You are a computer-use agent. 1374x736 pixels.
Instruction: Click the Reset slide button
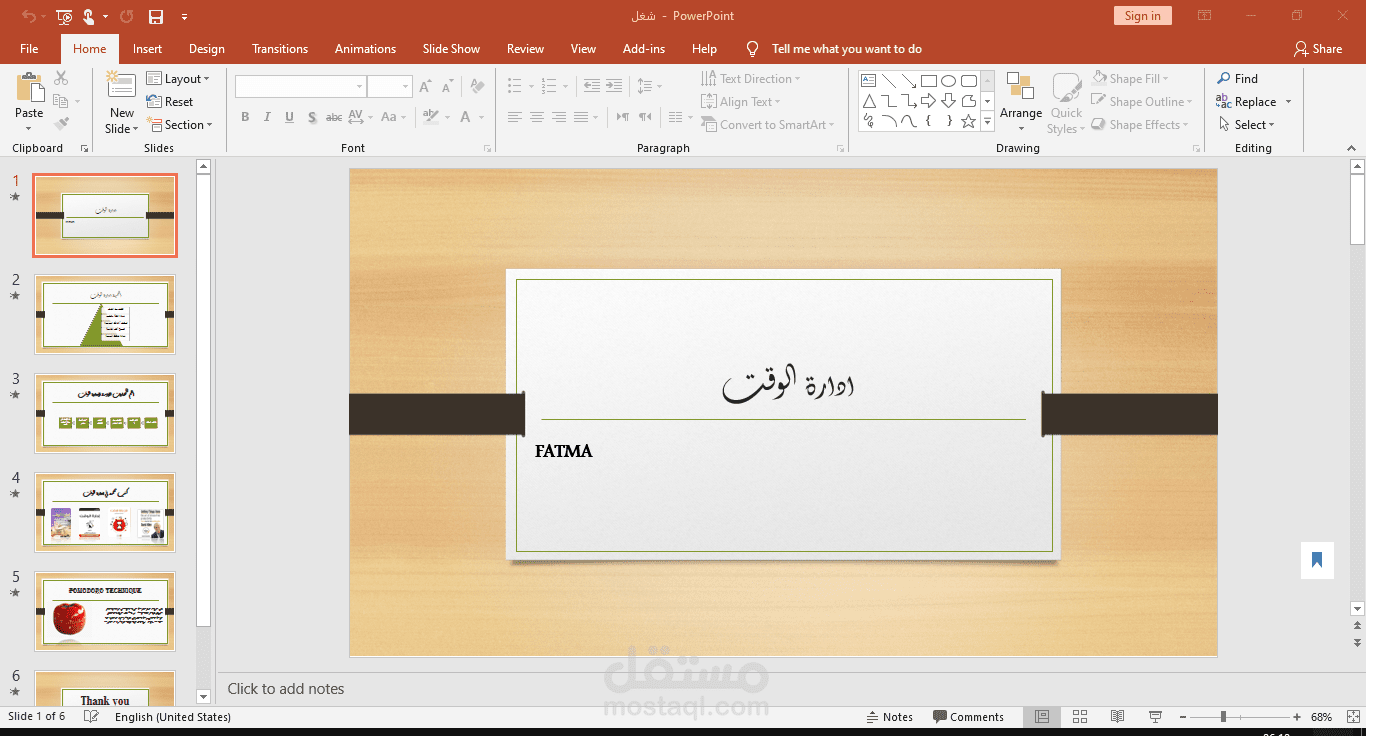pyautogui.click(x=170, y=101)
